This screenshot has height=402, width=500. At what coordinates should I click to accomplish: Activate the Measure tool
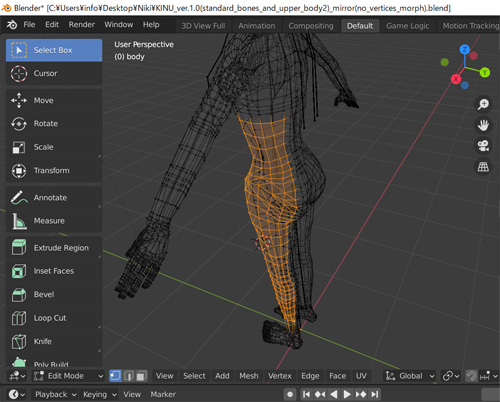54,221
